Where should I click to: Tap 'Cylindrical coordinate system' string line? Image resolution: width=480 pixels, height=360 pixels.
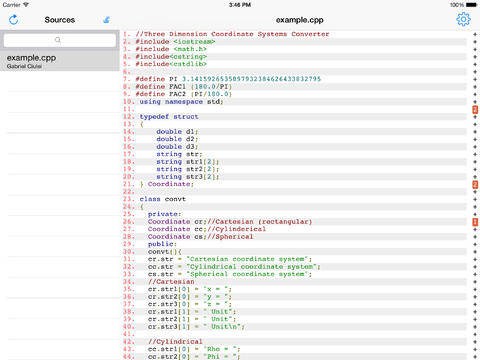(x=234, y=267)
